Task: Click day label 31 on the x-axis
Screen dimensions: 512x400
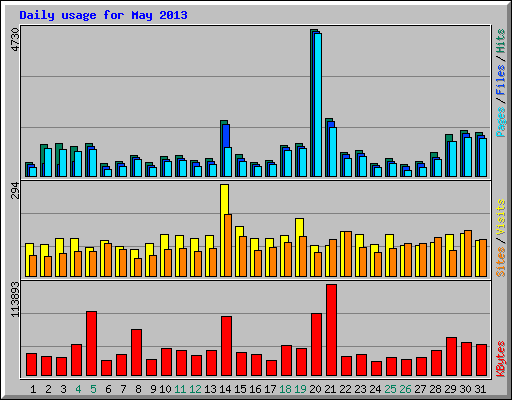Action: coord(480,389)
